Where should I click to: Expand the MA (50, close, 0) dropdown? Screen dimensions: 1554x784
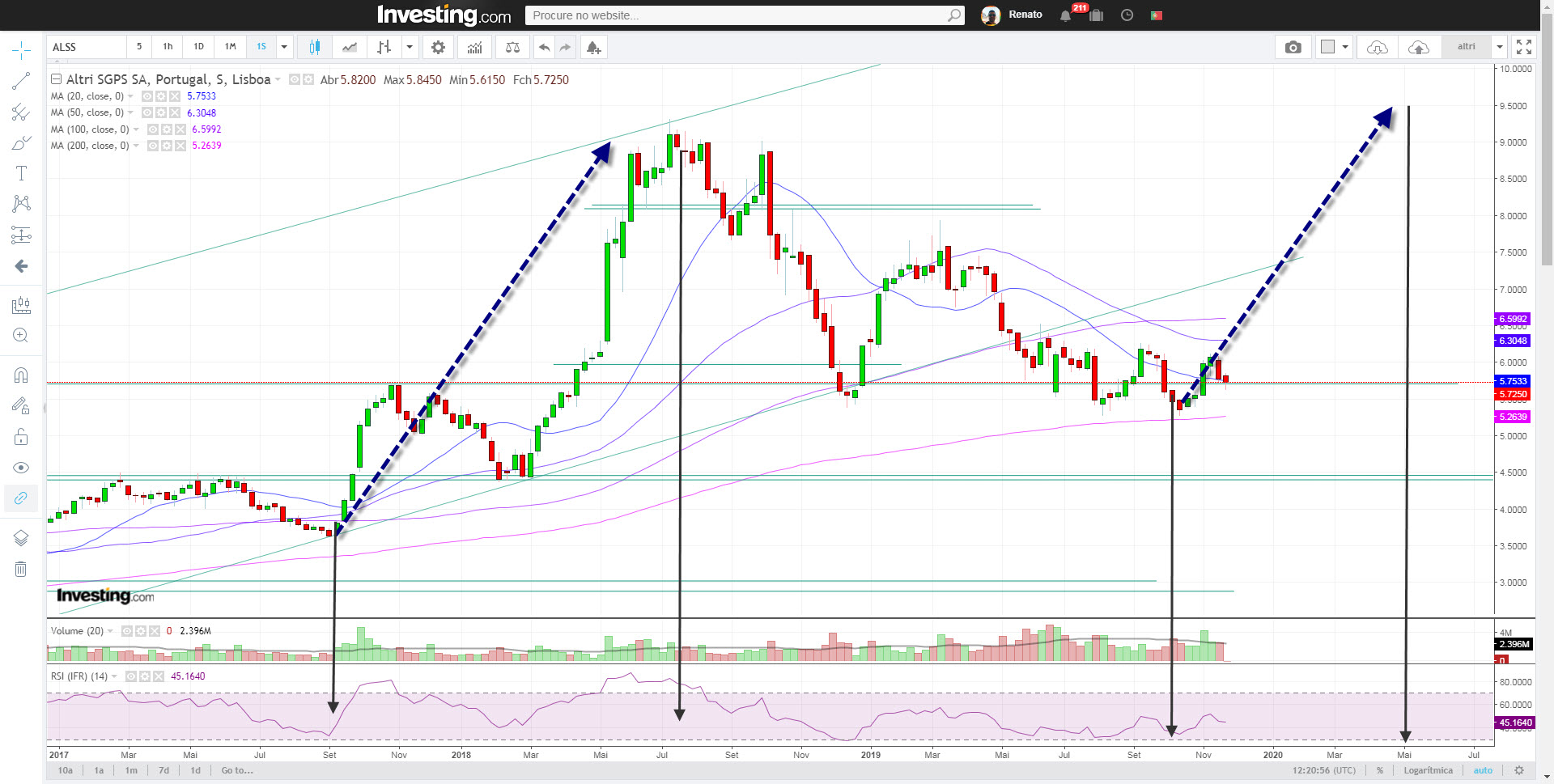(x=131, y=112)
